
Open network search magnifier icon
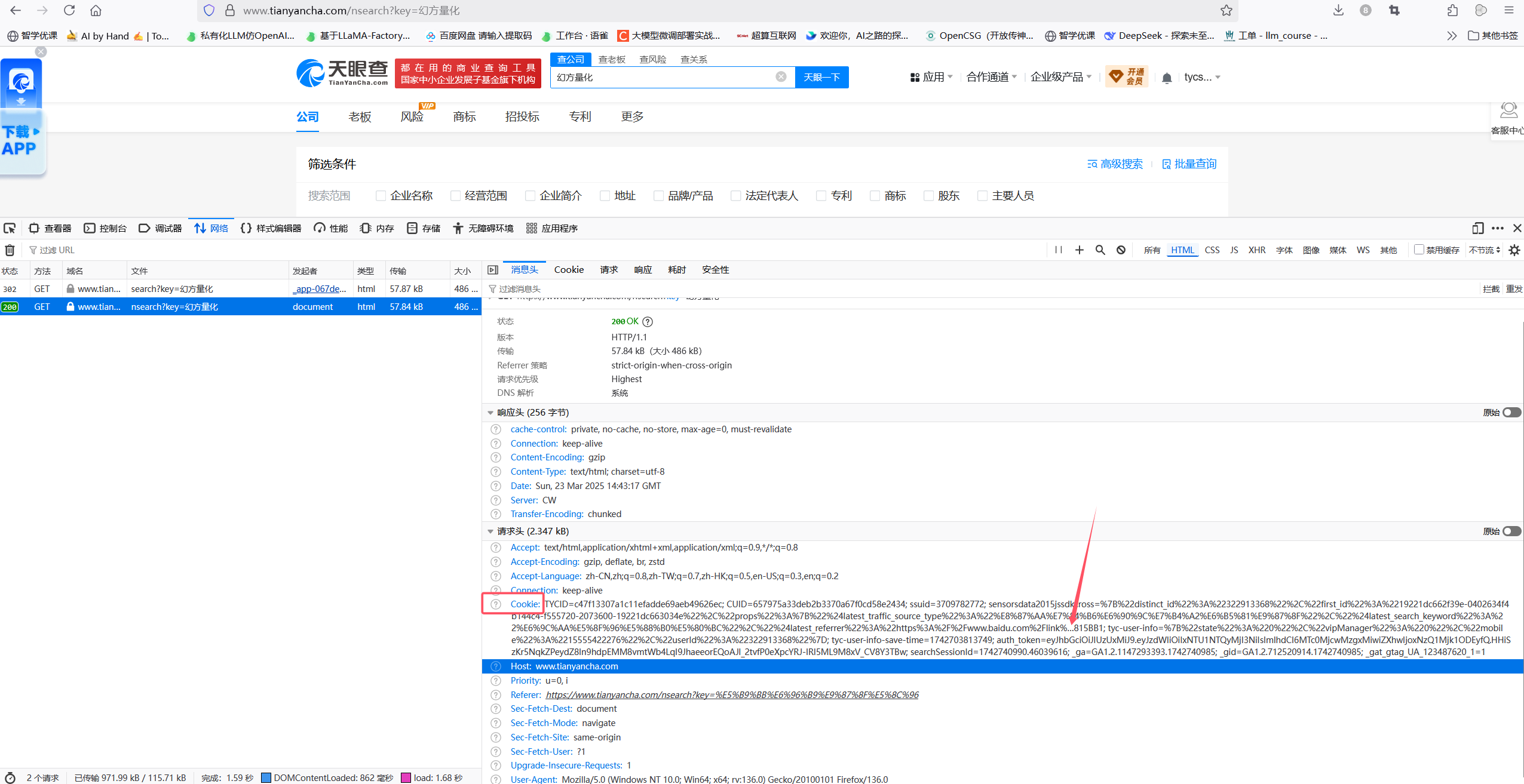1100,250
